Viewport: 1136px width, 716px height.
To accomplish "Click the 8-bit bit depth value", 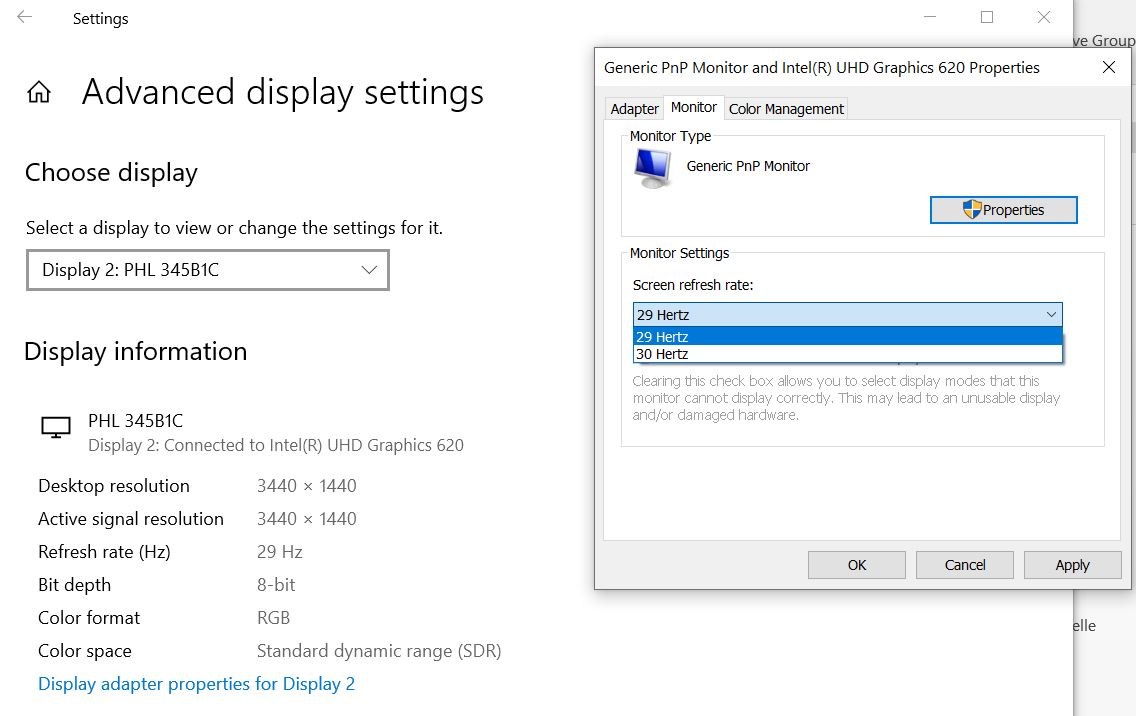I will click(x=276, y=585).
